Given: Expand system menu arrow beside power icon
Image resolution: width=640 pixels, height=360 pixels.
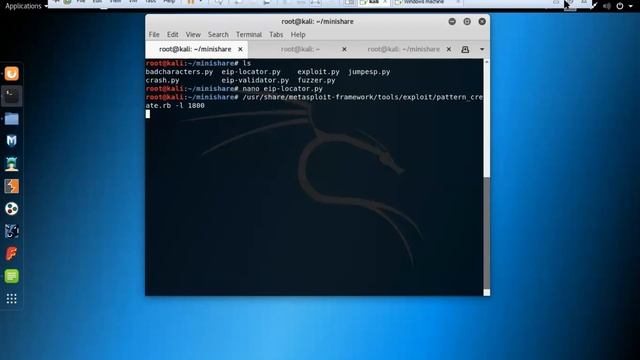Looking at the screenshot, I should pyautogui.click(x=631, y=6).
